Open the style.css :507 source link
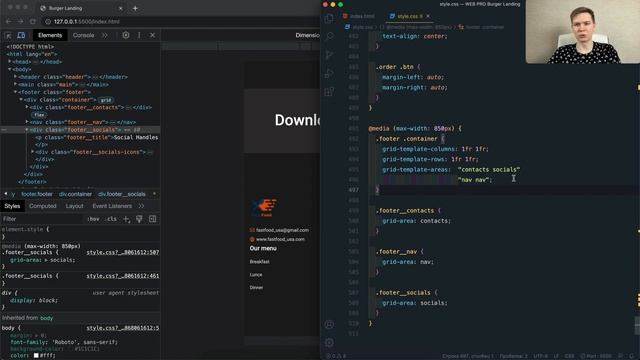This screenshot has height=360, width=640. 123,253
